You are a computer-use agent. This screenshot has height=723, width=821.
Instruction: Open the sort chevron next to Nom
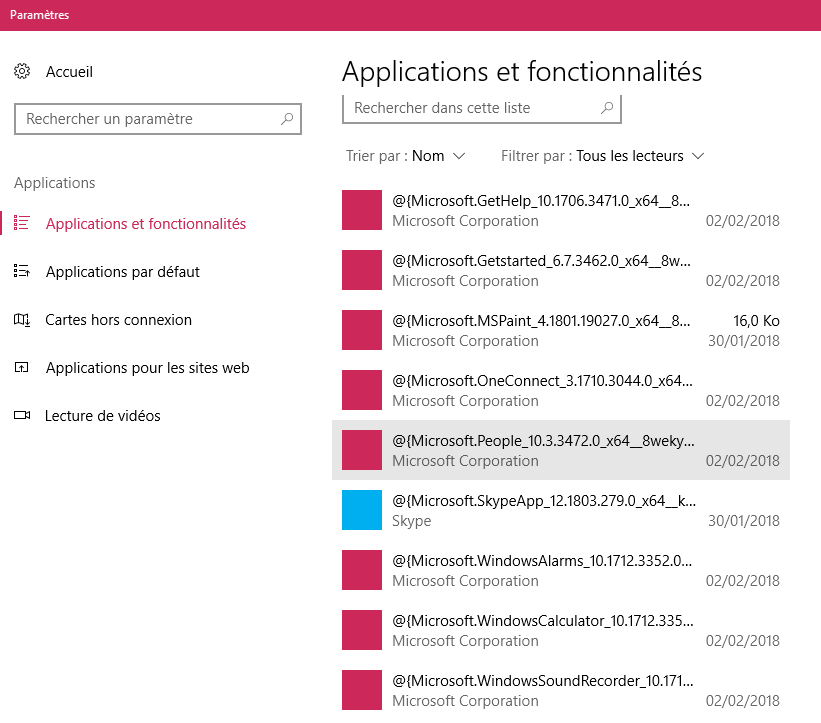click(x=462, y=156)
